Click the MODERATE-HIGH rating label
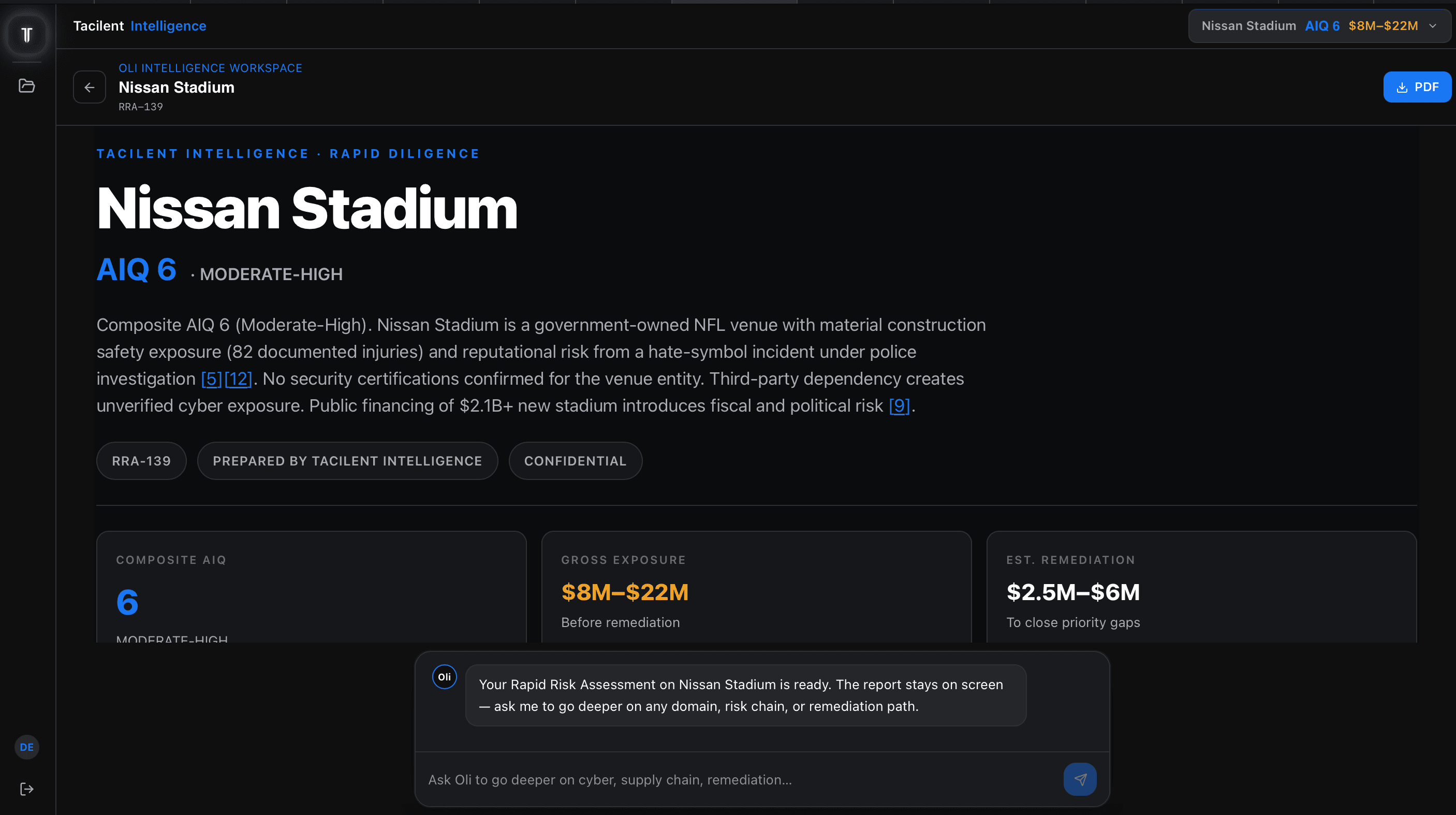1456x815 pixels. click(271, 274)
